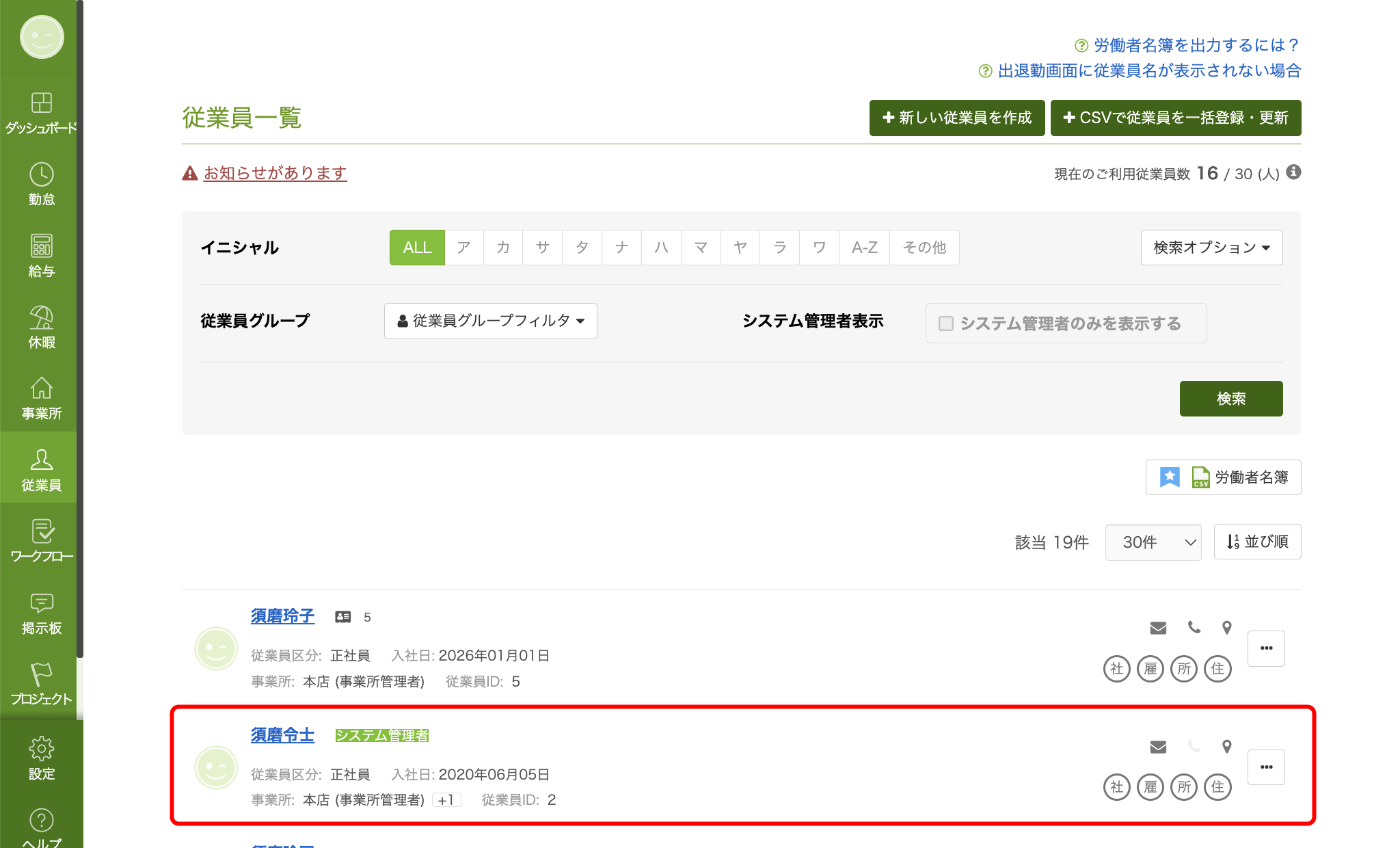Select the ヤ initial filter tab
This screenshot has width=1400, height=848.
tap(740, 248)
